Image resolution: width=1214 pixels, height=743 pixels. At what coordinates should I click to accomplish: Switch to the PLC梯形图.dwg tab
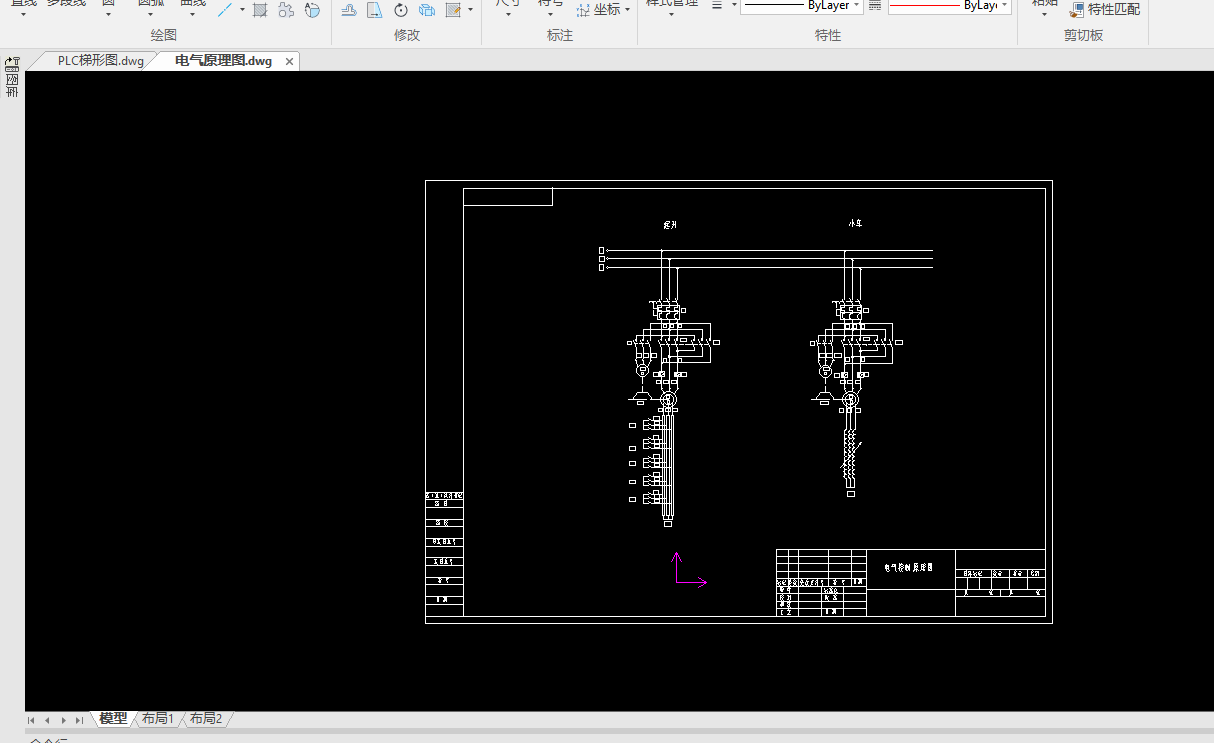[x=100, y=61]
